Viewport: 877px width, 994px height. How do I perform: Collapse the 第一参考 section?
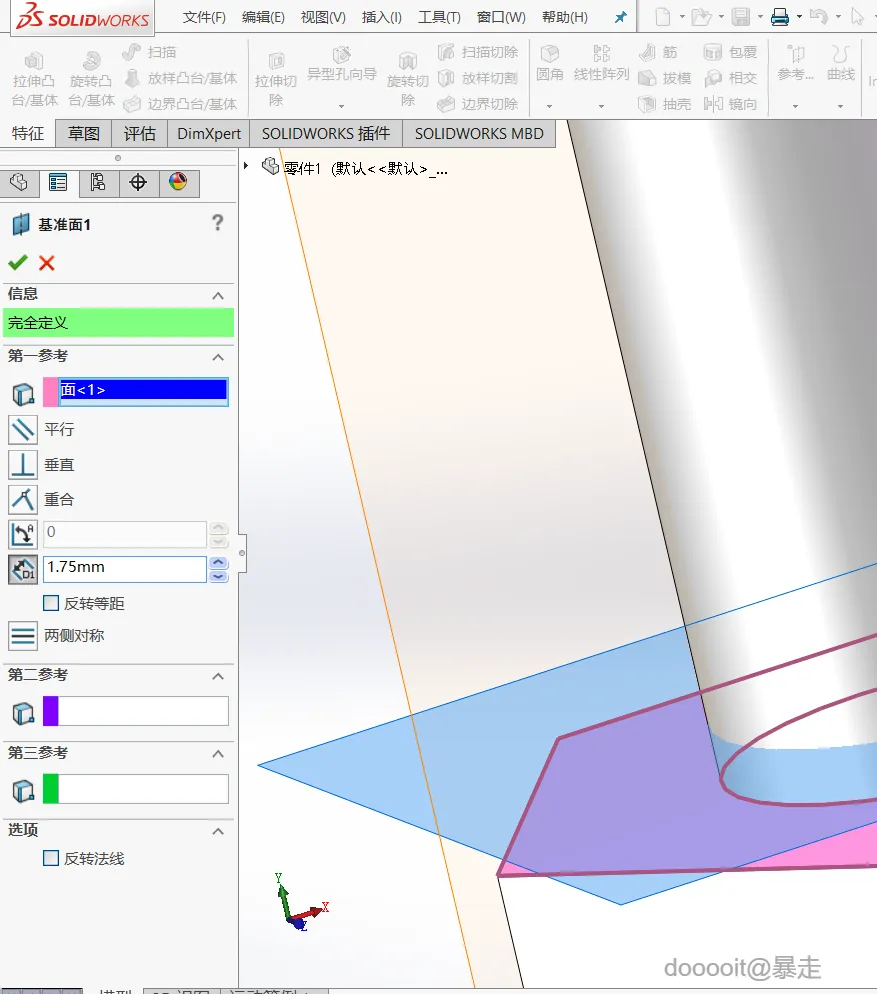218,357
